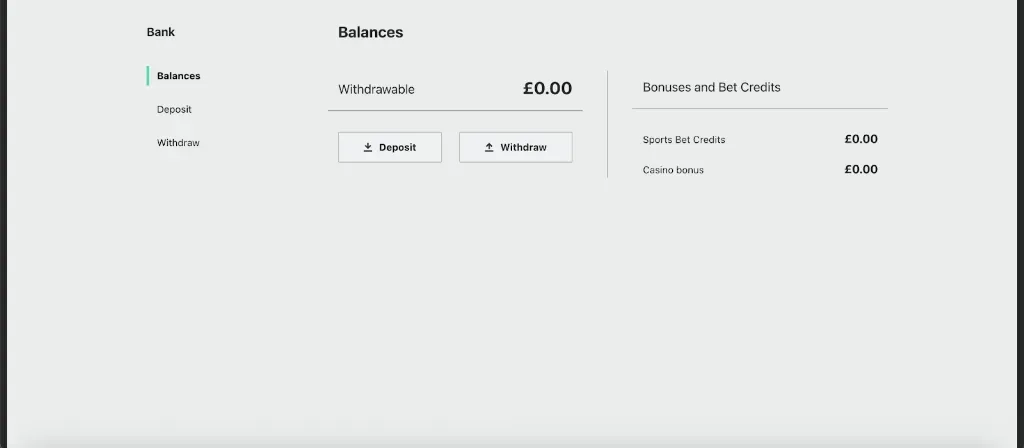
Task: Click the Sports Bet Credits label
Action: click(x=684, y=140)
